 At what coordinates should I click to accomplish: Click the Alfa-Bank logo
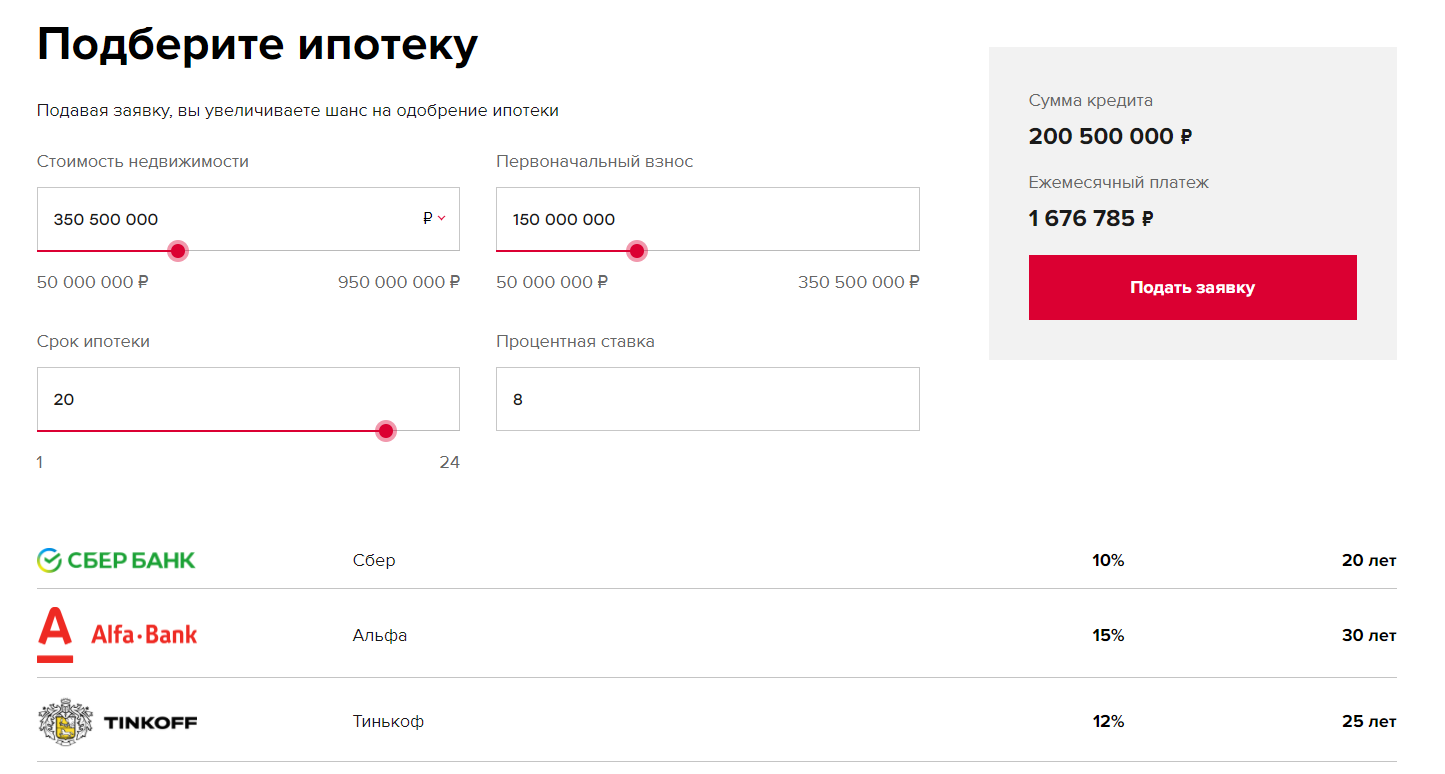click(x=117, y=635)
